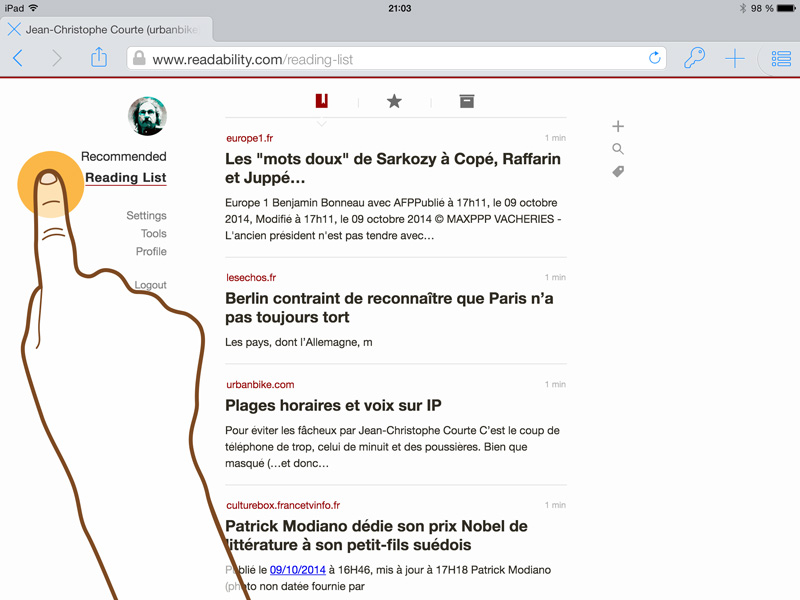
Task: Tap the 21:03 clock in the status bar
Action: pos(399,8)
